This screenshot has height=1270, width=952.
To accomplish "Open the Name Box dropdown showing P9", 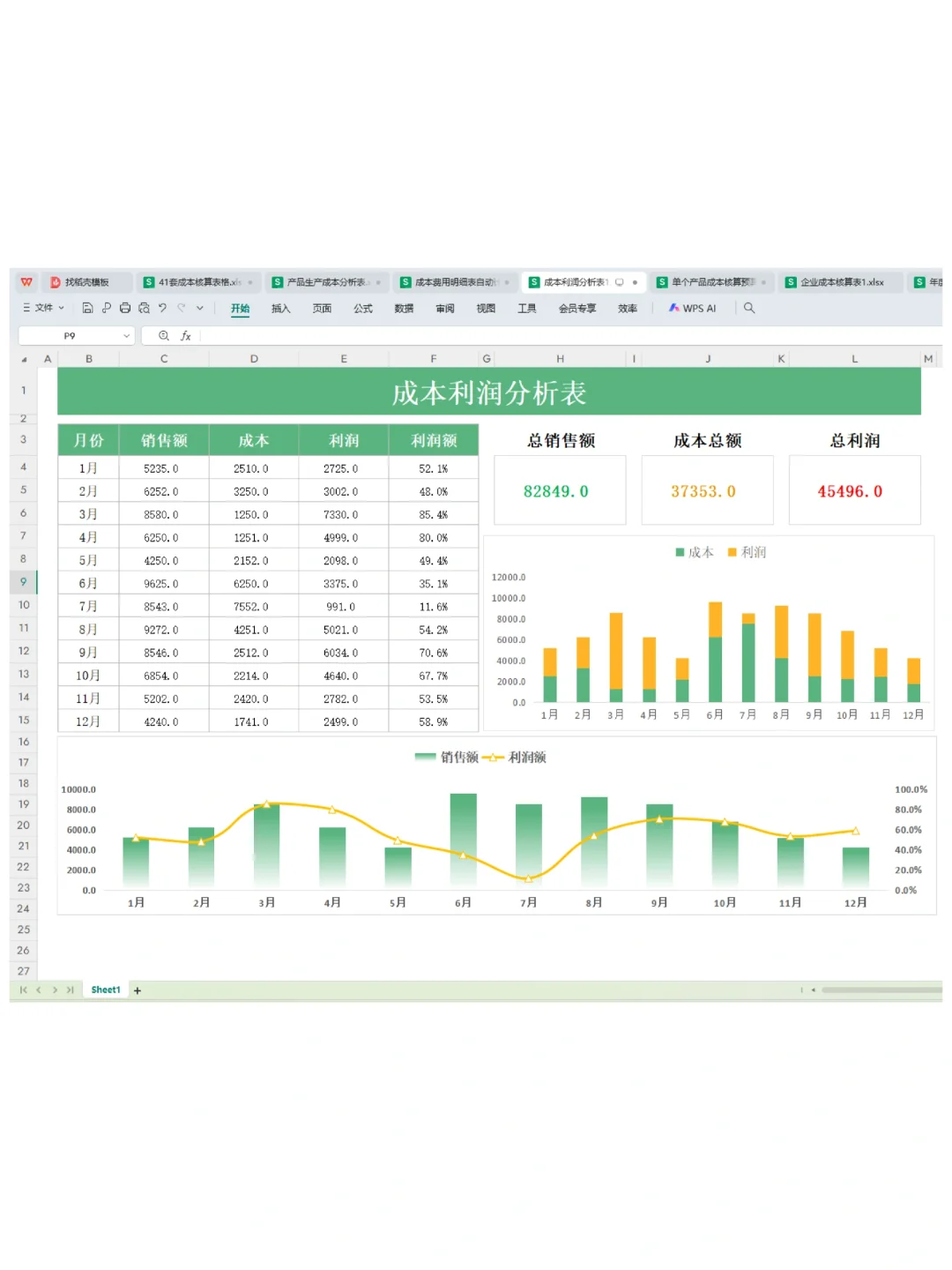I will (x=125, y=335).
